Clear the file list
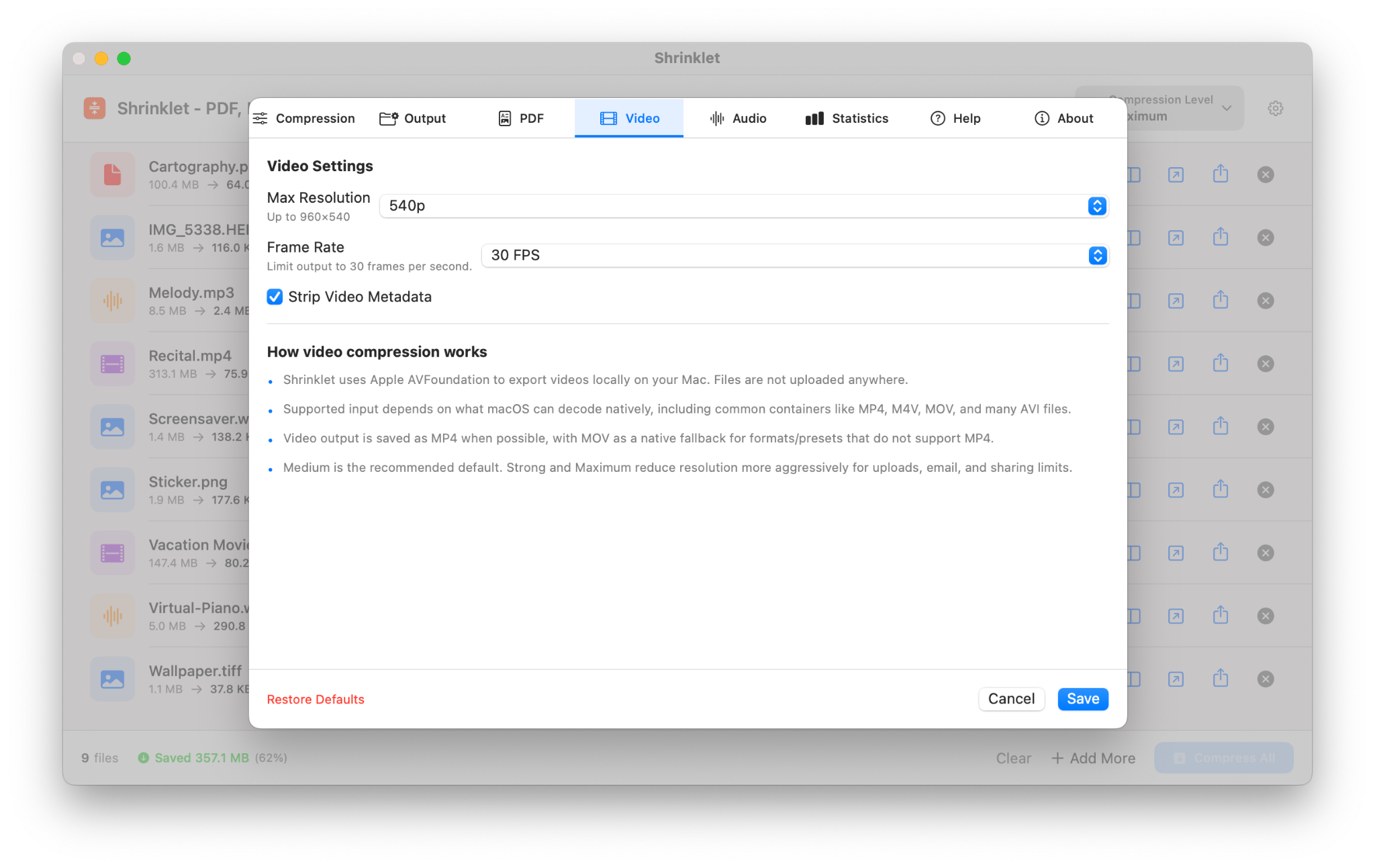Screen dimensions: 1375x868 pyautogui.click(x=1013, y=759)
